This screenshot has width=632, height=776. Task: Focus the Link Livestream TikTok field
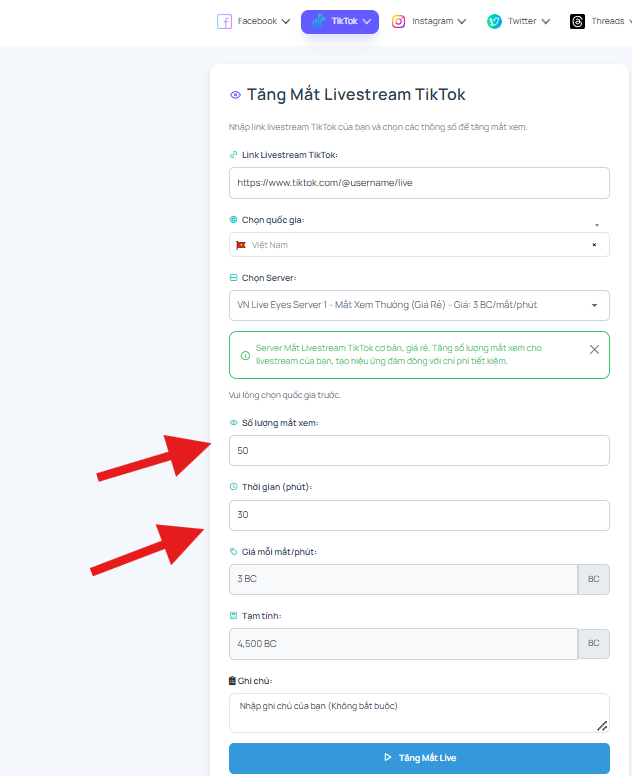point(419,183)
